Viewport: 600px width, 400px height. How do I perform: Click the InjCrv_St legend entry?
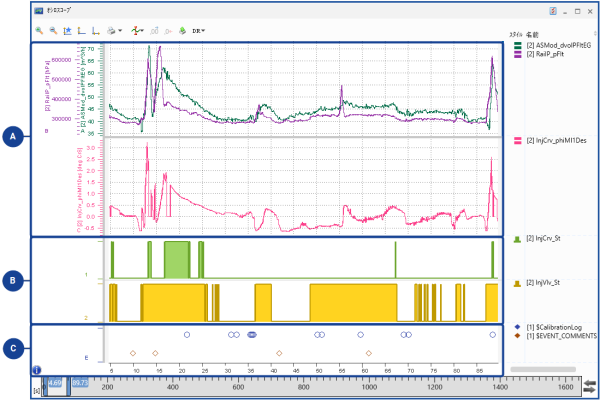click(545, 240)
